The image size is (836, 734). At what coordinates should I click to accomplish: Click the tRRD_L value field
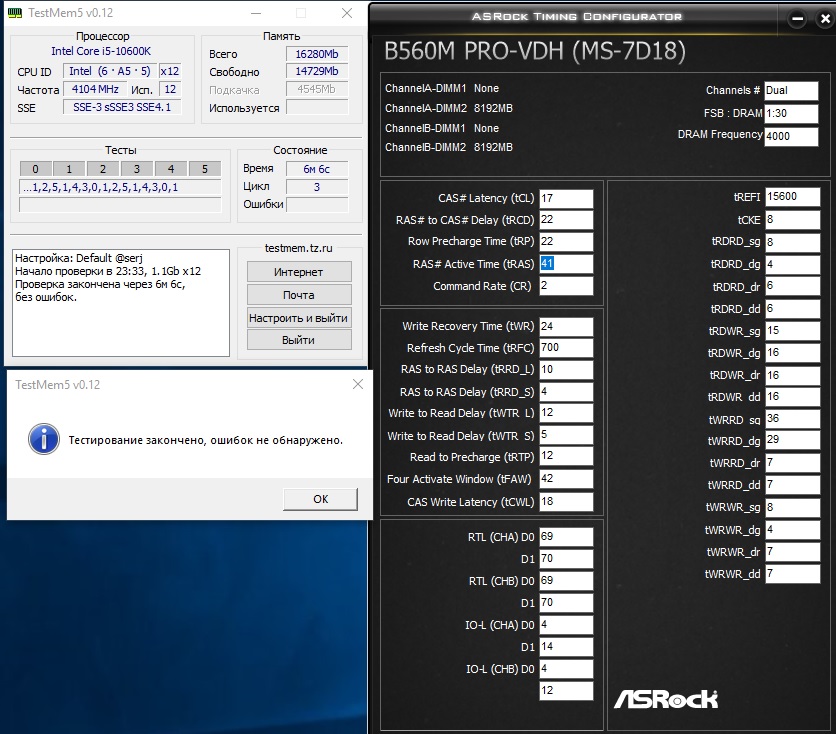(x=566, y=369)
